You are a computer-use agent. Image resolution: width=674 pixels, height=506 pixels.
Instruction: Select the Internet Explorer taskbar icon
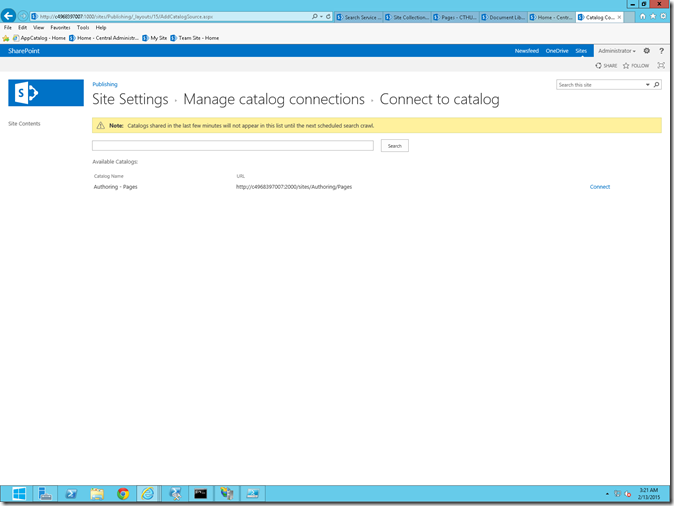[148, 494]
